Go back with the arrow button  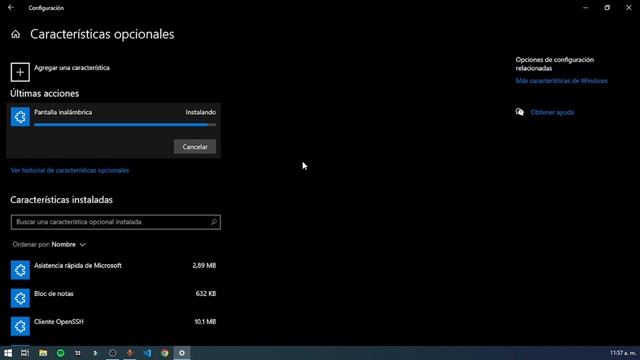point(11,7)
